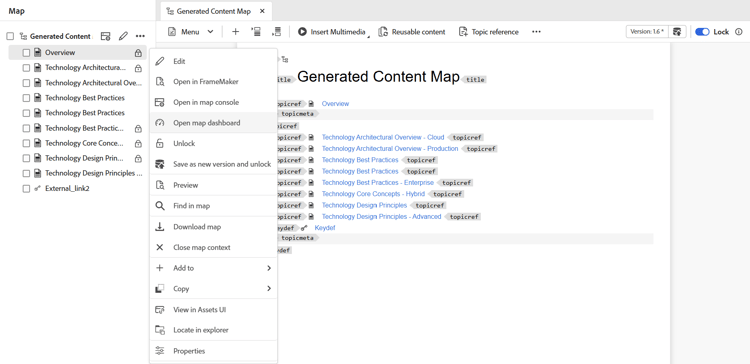Screen dimensions: 750x364
Task: Click the pencil edit icon in Map panel
Action: pos(123,36)
